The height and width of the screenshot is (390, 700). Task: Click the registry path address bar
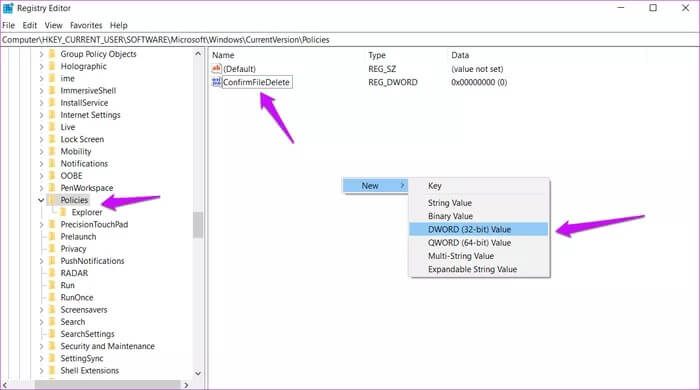click(x=350, y=40)
